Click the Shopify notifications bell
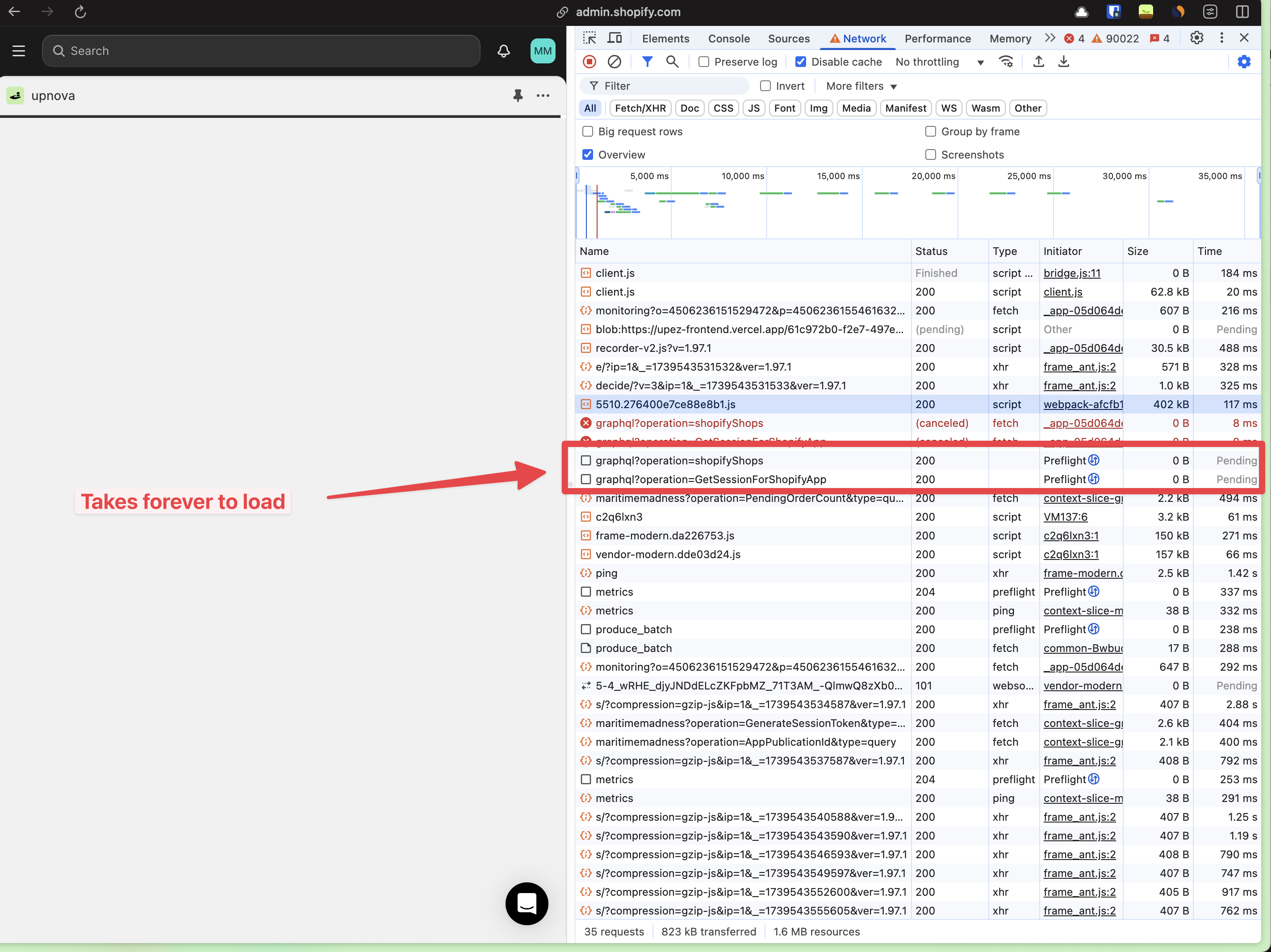Image resolution: width=1271 pixels, height=952 pixels. 503,51
